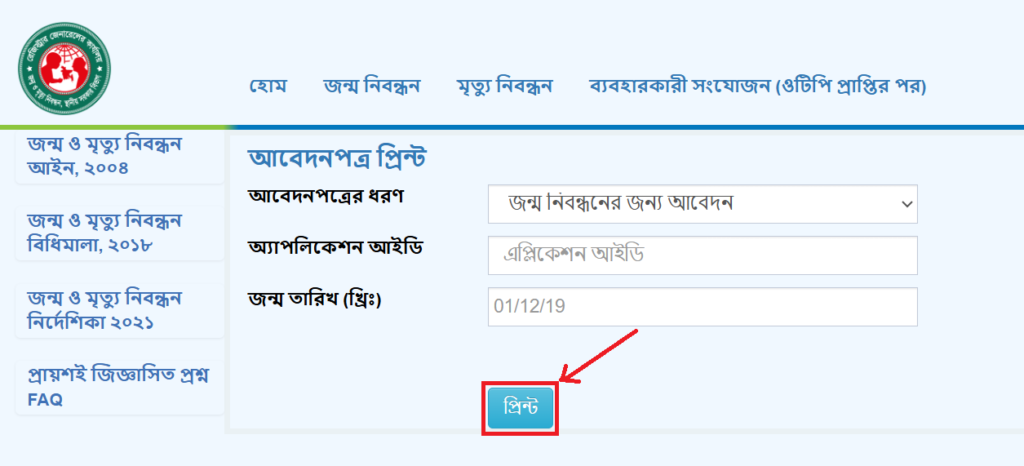Image resolution: width=1024 pixels, height=466 pixels.
Task: Open the হোম menu item
Action: 268,87
